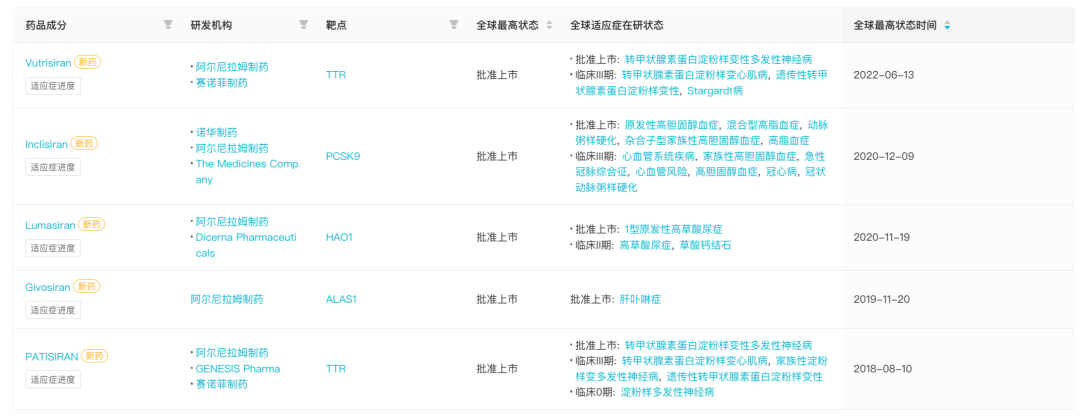Select PCSK9 target link
1080x417 pixels.
pos(343,156)
